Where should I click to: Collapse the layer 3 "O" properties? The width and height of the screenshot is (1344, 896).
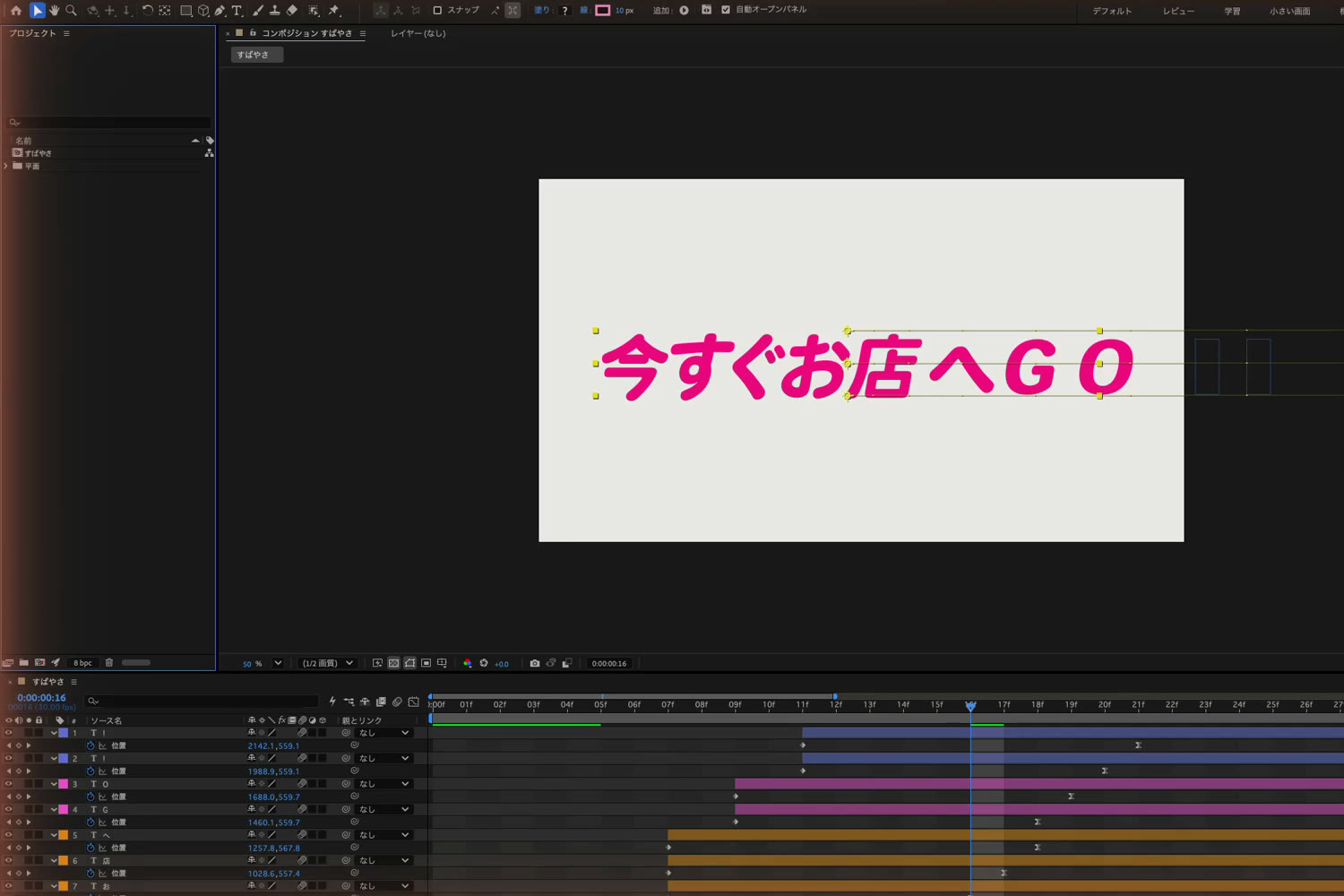tap(54, 784)
